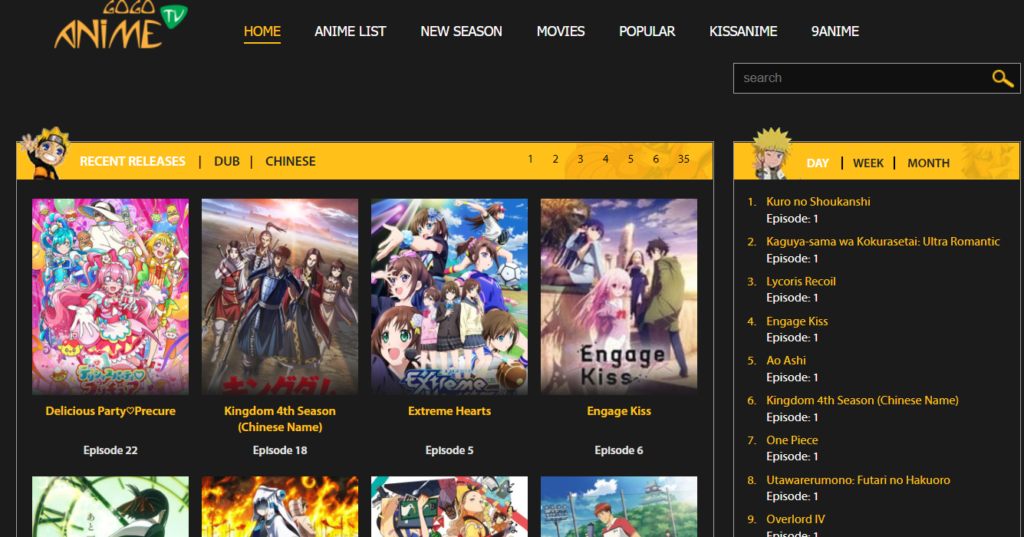
Task: Go to releases page 6
Action: coord(656,159)
